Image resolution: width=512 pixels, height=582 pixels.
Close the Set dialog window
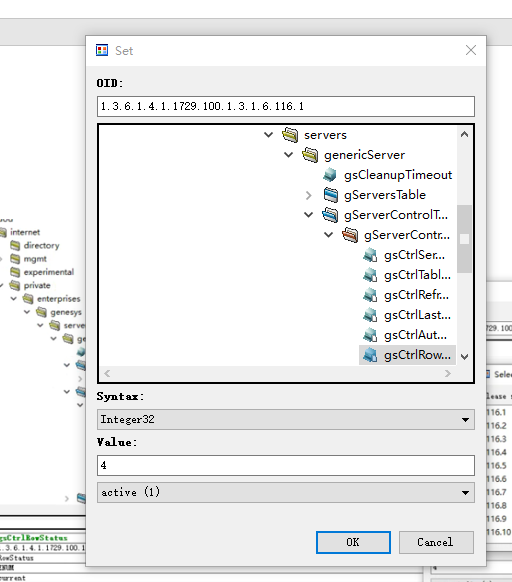coord(471,50)
